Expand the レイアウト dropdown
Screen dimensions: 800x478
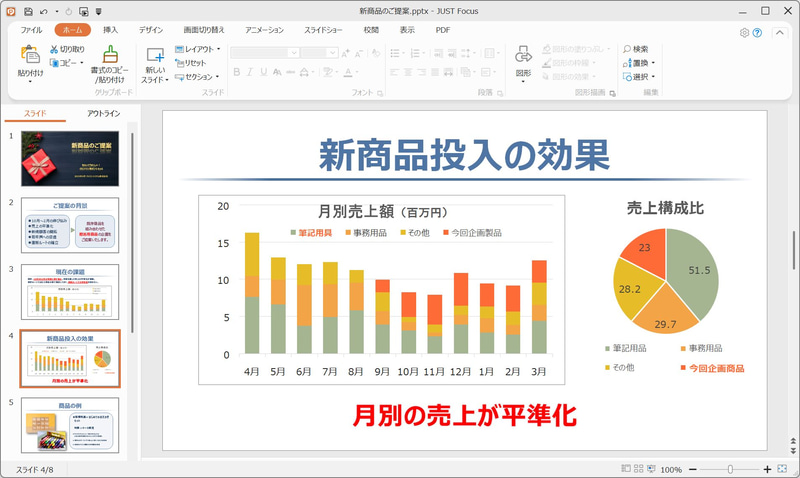(218, 49)
